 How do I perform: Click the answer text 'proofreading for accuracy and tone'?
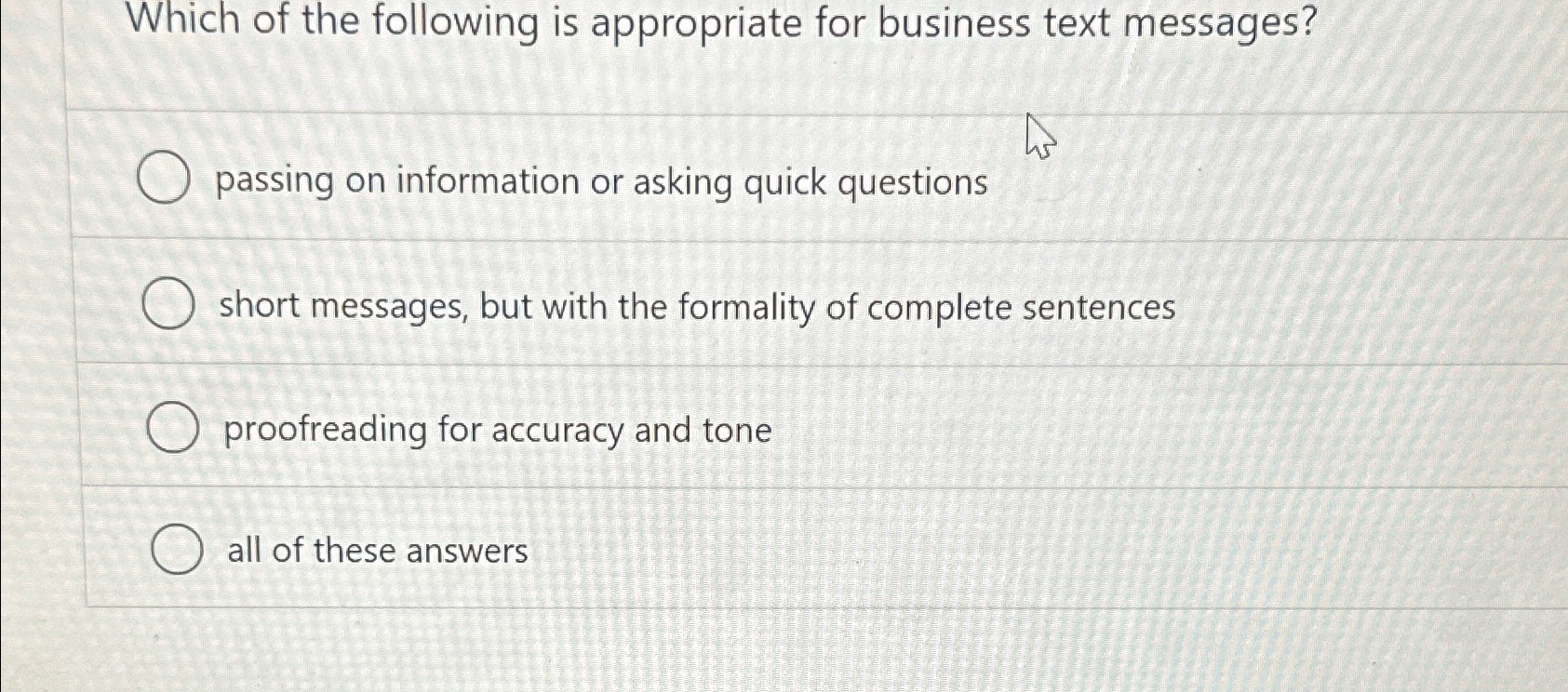(496, 431)
